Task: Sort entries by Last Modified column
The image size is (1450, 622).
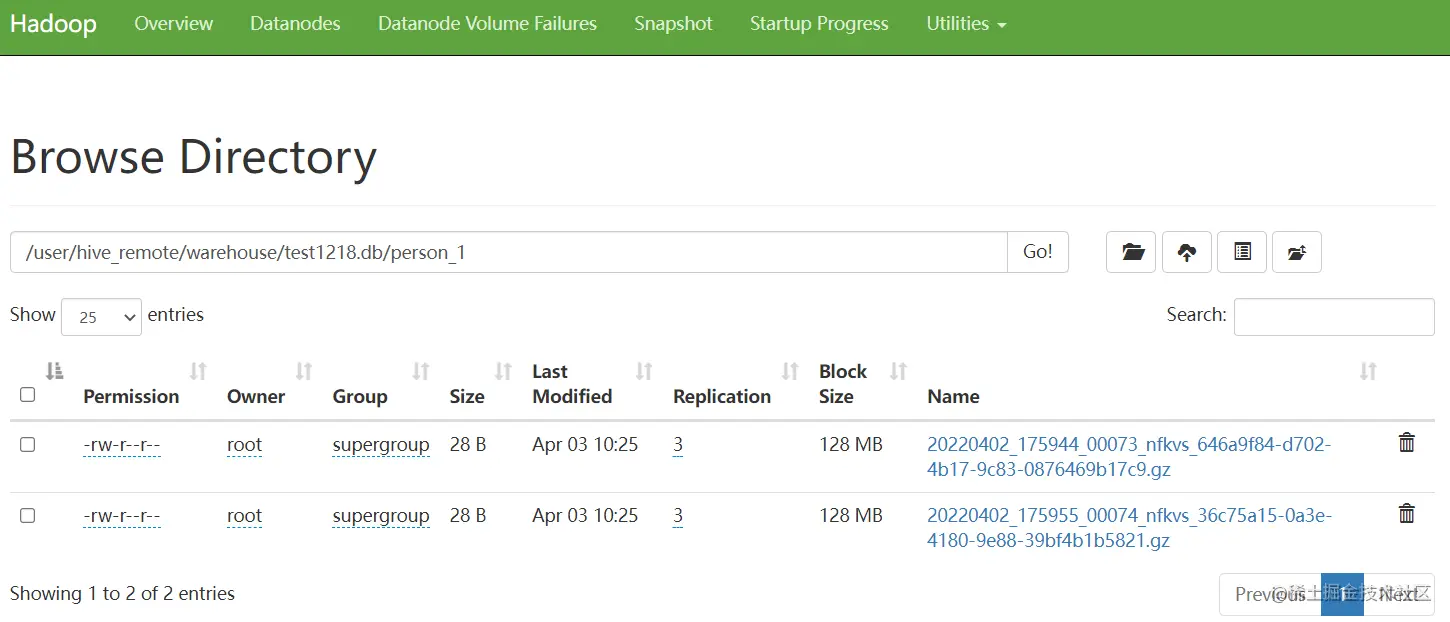Action: (x=572, y=384)
